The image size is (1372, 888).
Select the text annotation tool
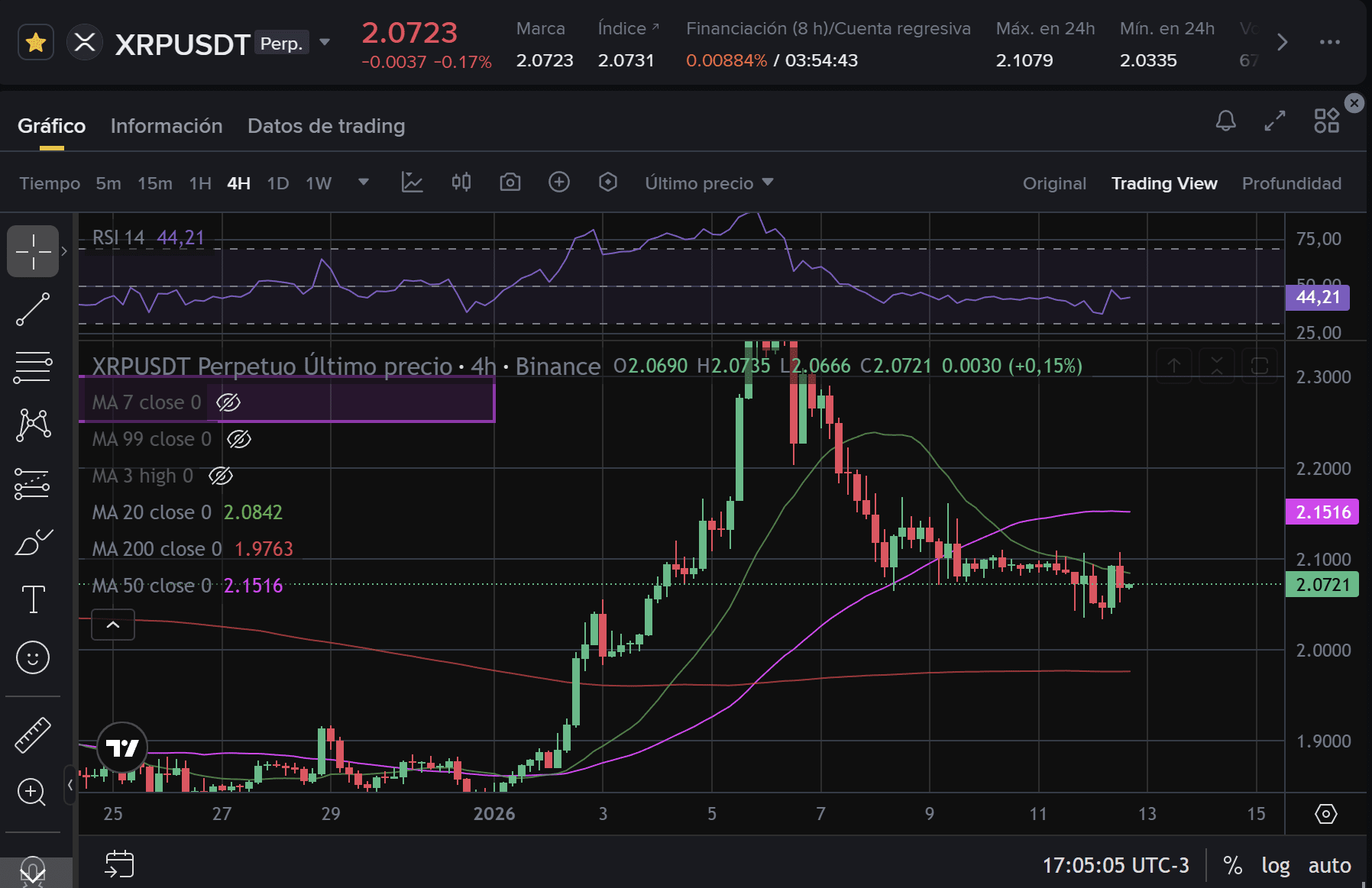[x=33, y=599]
